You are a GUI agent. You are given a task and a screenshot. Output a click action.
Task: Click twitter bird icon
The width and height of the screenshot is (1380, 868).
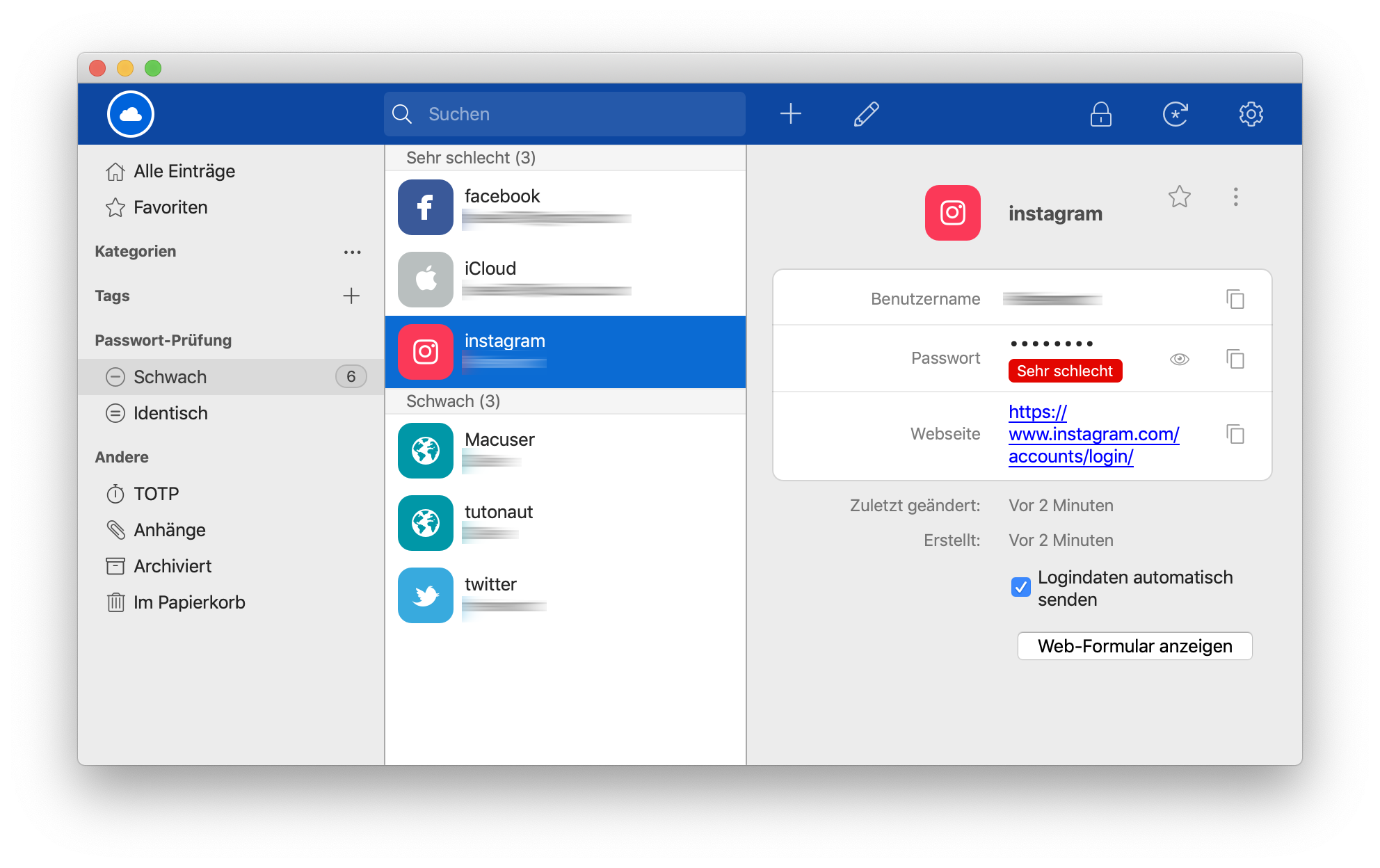pos(426,595)
